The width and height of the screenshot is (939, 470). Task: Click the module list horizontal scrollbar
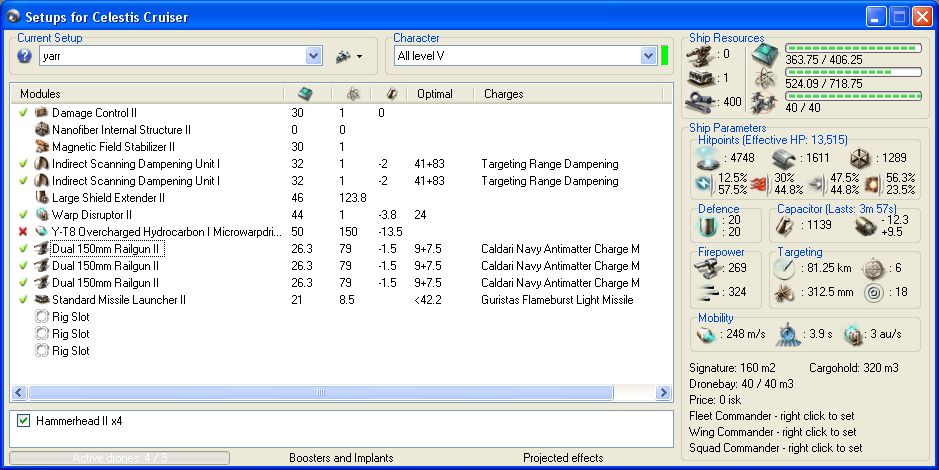[320, 393]
